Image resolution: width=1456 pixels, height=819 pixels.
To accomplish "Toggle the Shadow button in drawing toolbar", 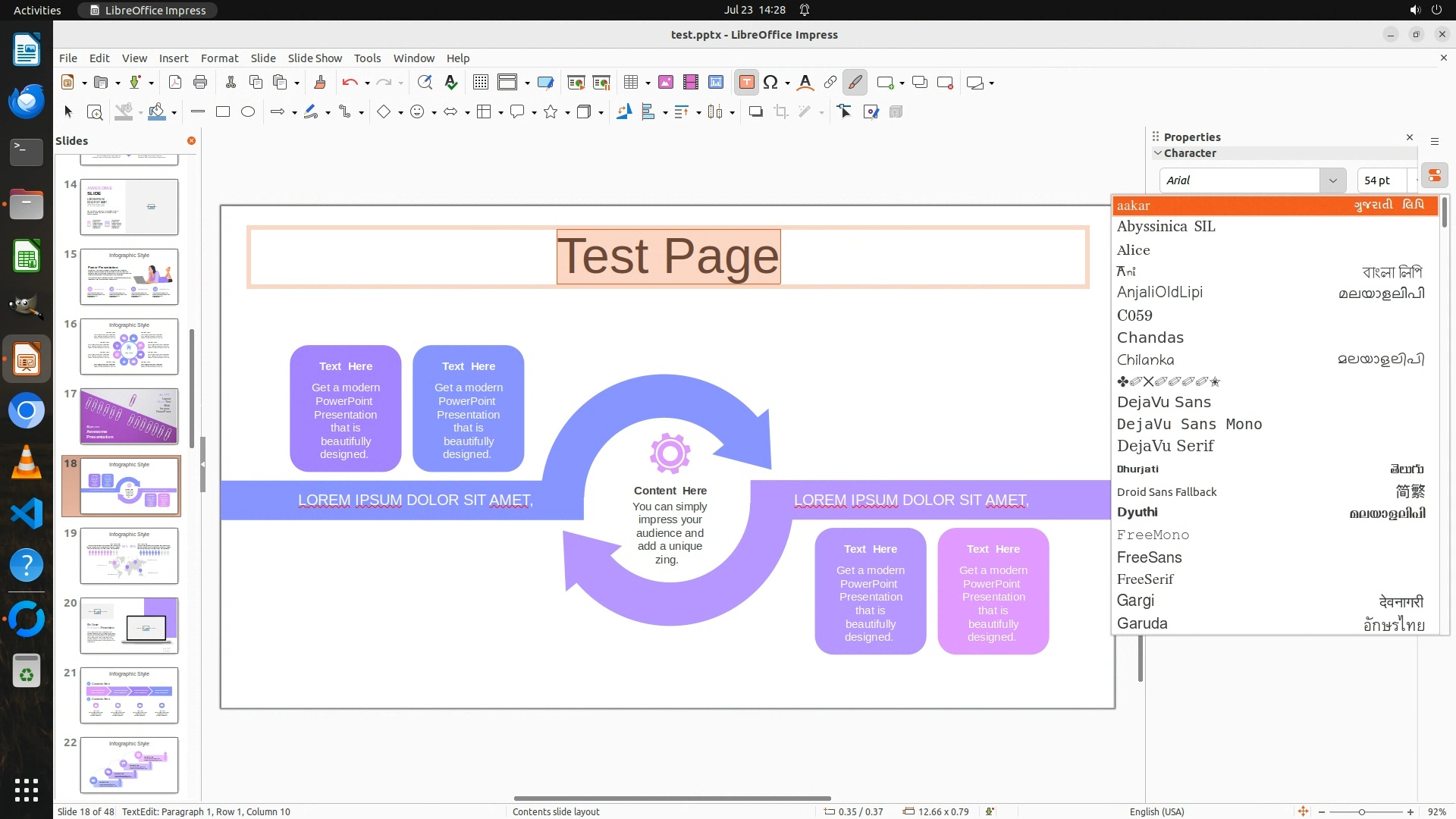I will tap(755, 112).
